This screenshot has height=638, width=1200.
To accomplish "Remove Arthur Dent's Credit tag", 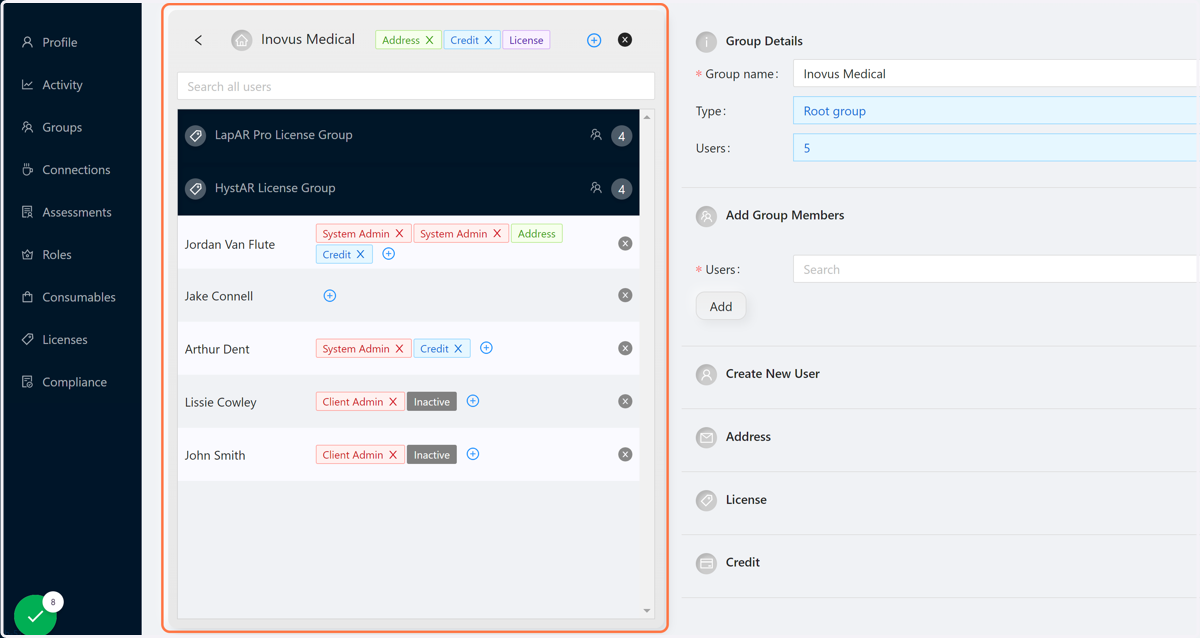I will click(458, 349).
